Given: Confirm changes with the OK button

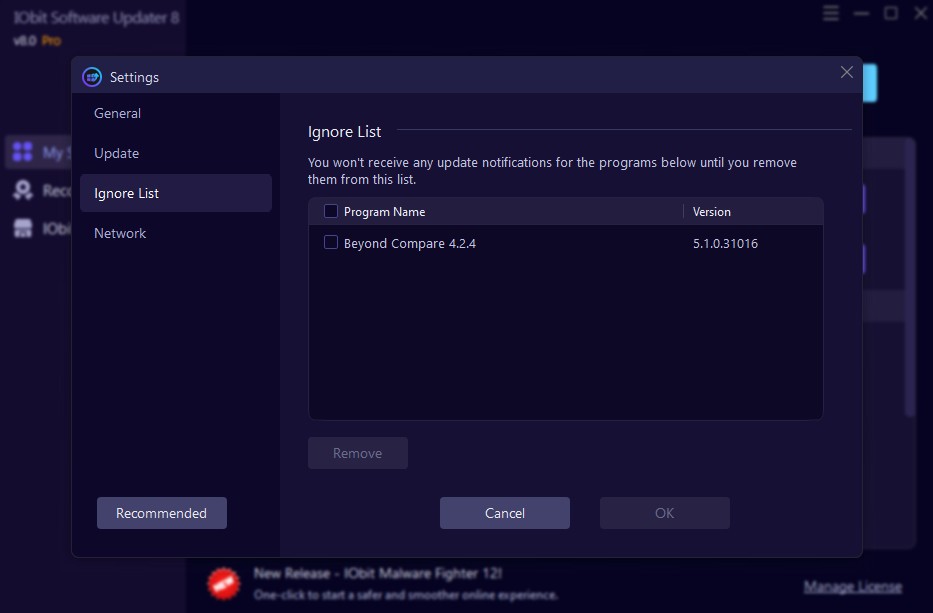Looking at the screenshot, I should pos(664,512).
